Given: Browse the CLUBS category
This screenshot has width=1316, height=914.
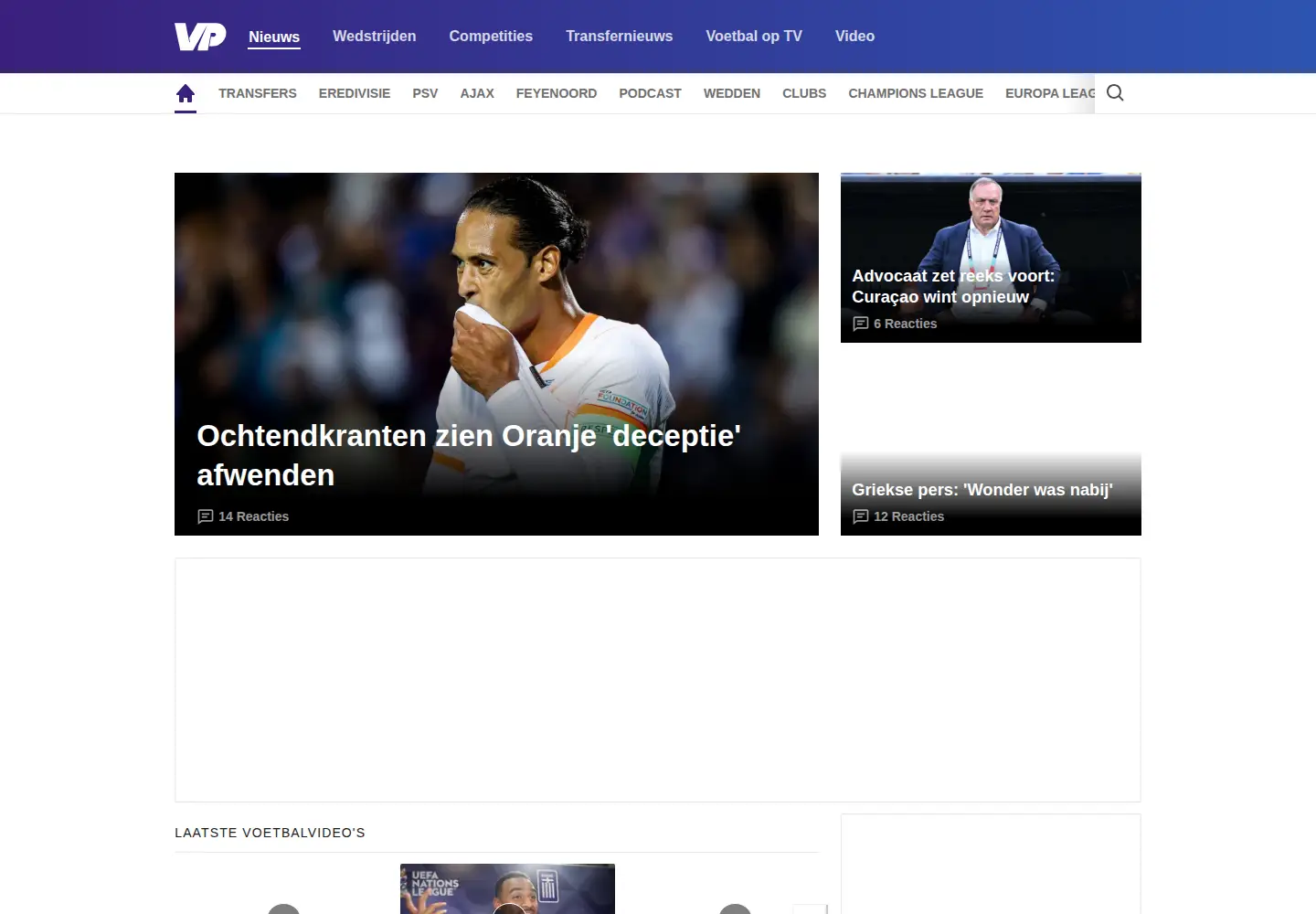Looking at the screenshot, I should [x=804, y=93].
